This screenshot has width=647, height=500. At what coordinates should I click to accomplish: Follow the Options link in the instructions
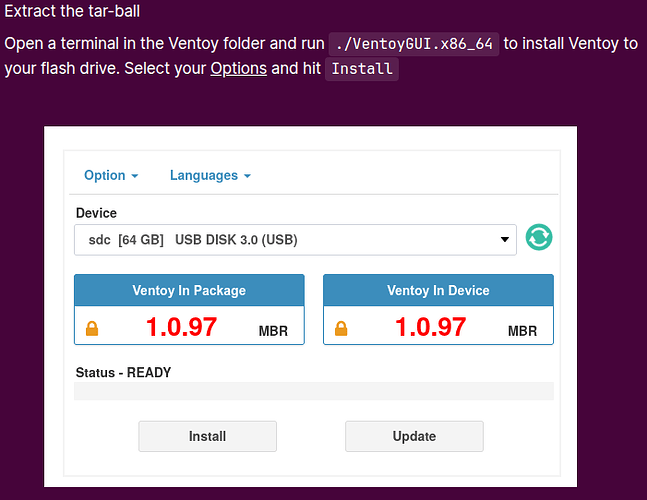pyautogui.click(x=238, y=68)
